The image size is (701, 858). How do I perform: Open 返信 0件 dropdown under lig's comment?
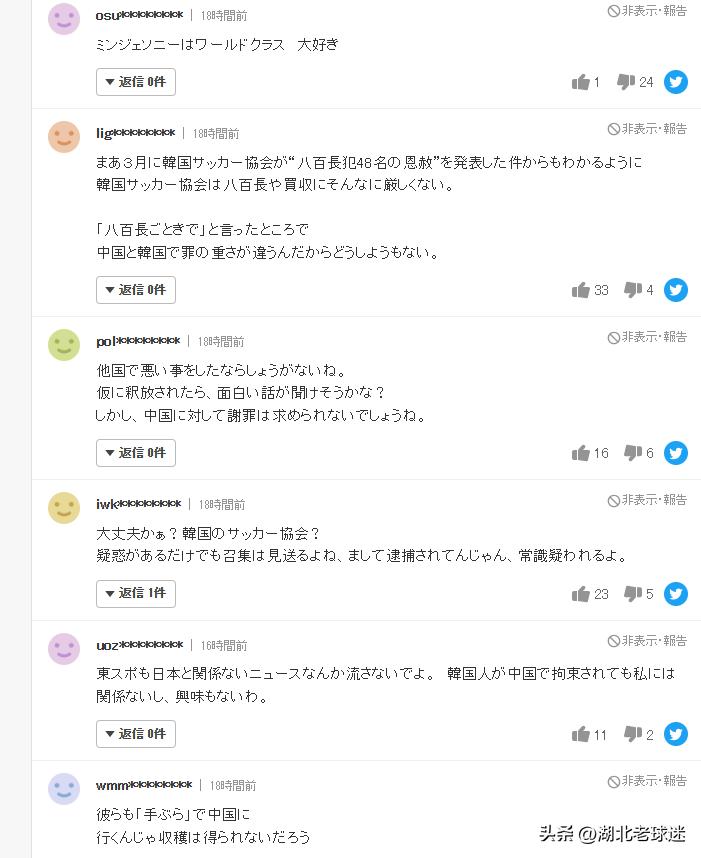click(x=135, y=290)
